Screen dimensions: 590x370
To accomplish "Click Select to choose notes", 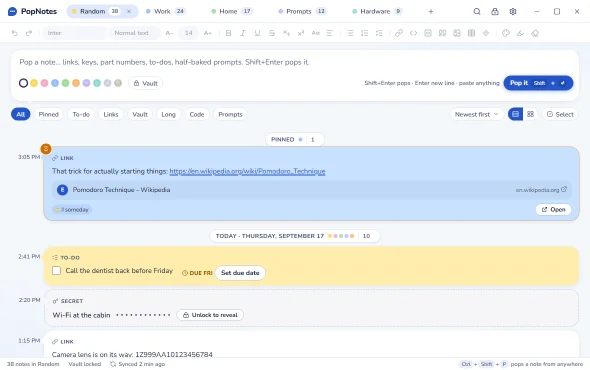I will 560,114.
